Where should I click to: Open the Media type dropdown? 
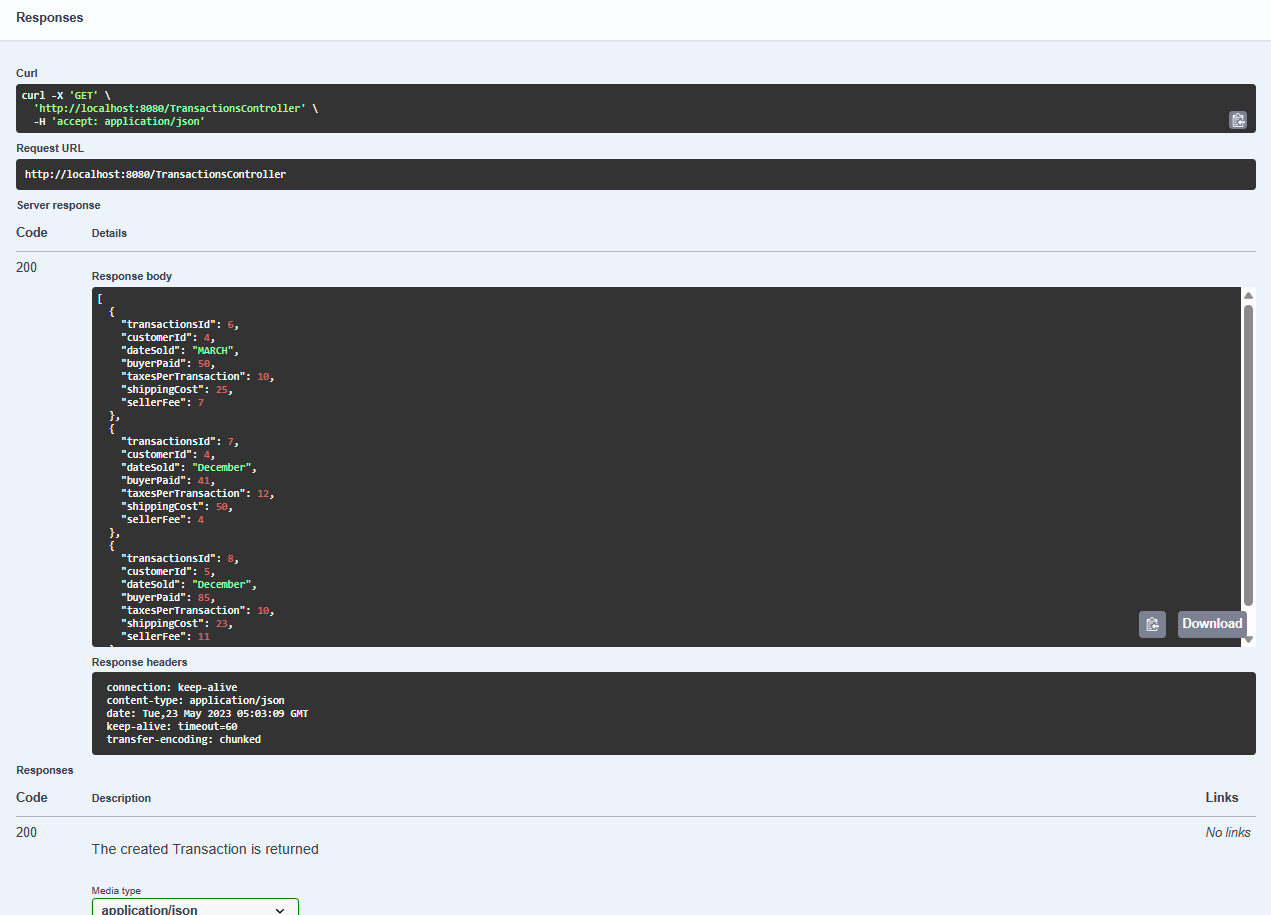click(x=194, y=908)
